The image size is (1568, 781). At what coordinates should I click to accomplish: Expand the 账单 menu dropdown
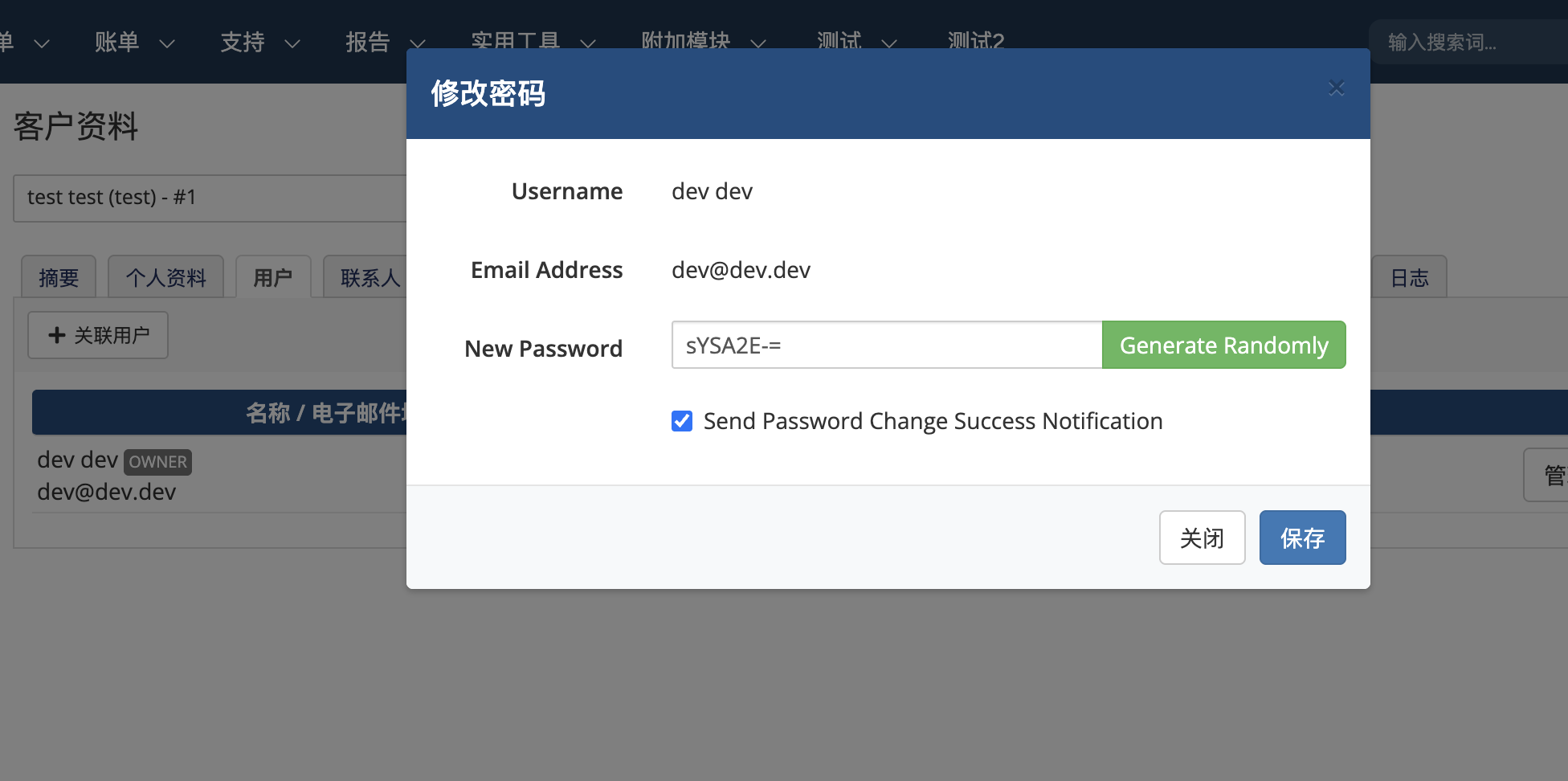133,43
